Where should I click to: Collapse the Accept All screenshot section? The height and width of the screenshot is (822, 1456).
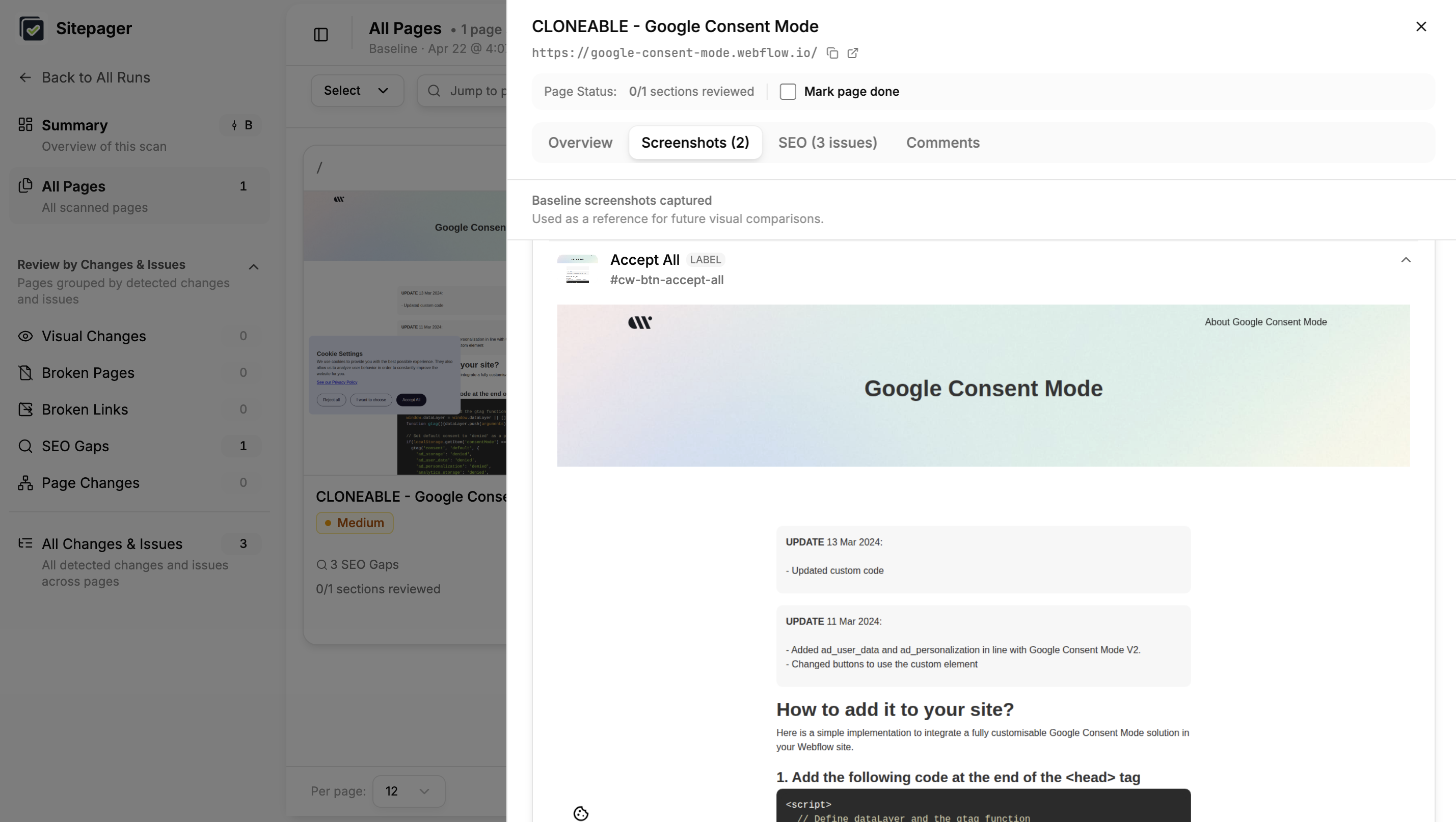[1406, 260]
